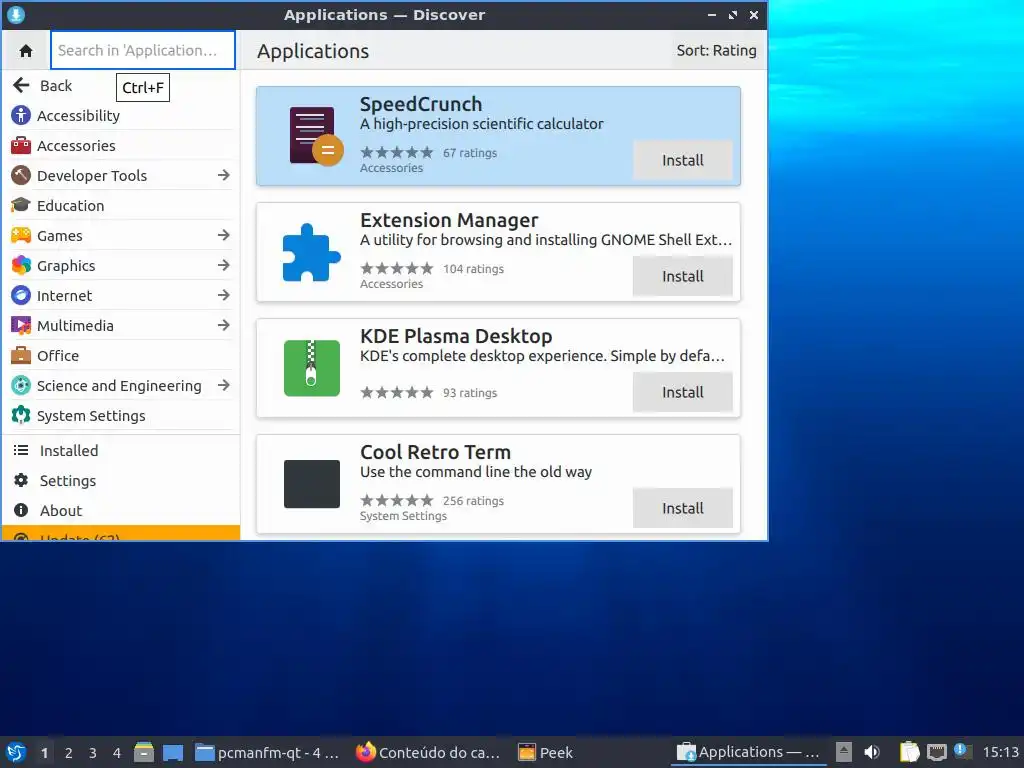The height and width of the screenshot is (768, 1024).
Task: Select the Multimedia category icon
Action: (x=21, y=325)
